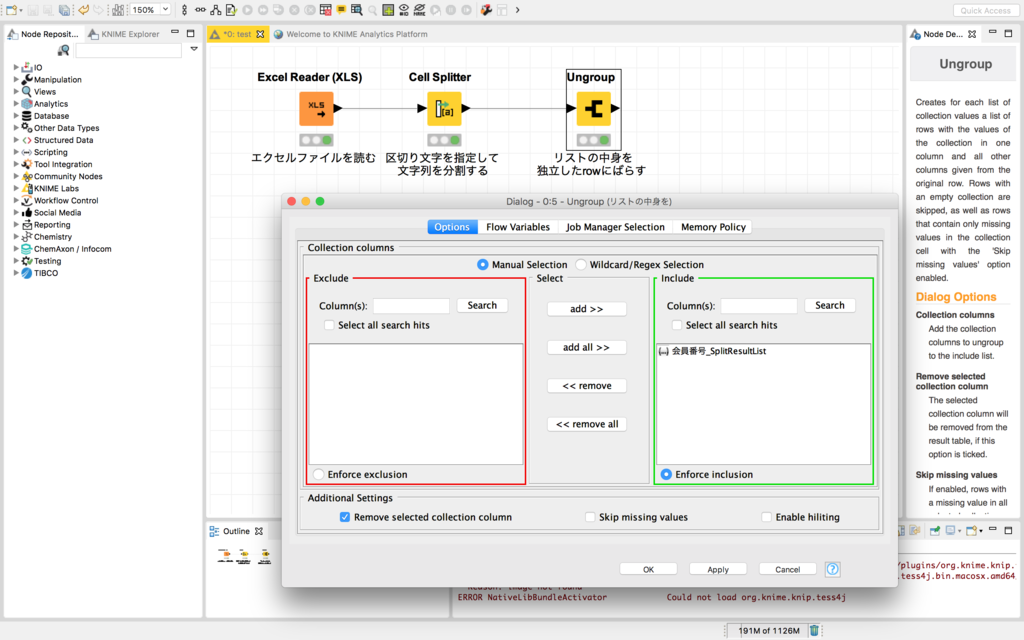Open the zoom level 150% dropdown
This screenshot has width=1024, height=640.
pyautogui.click(x=165, y=10)
